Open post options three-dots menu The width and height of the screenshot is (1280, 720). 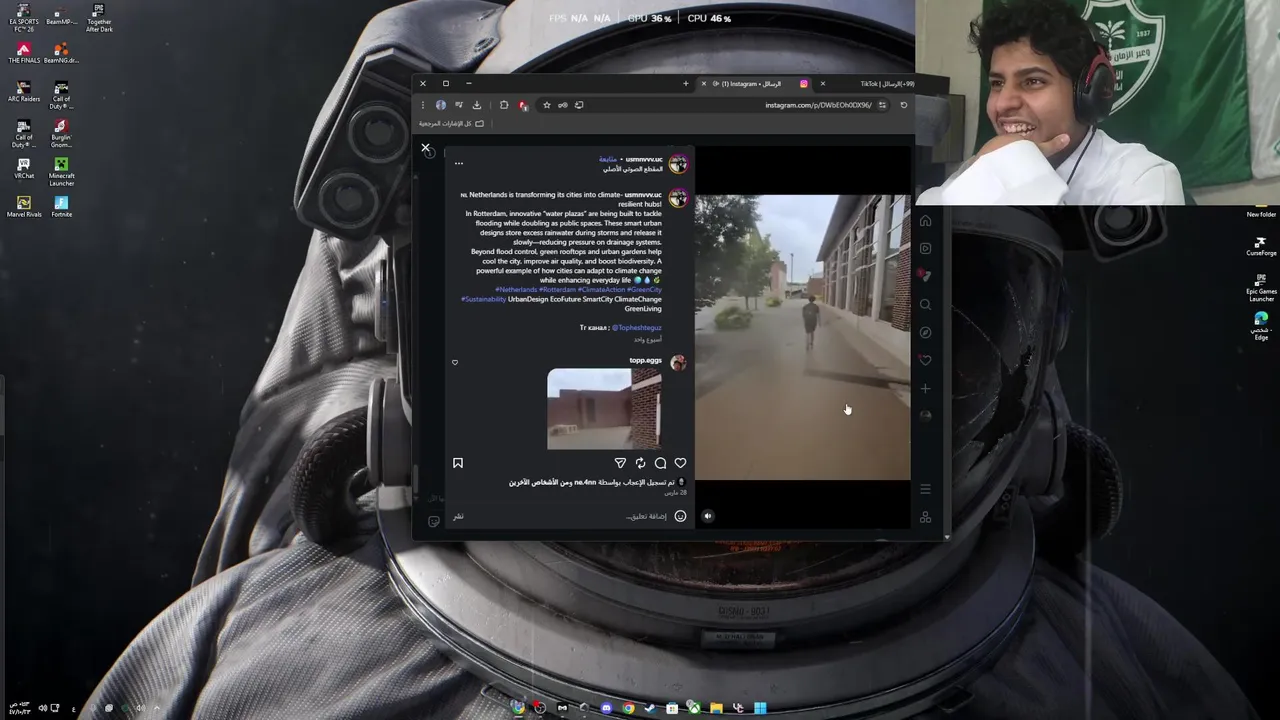pos(459,163)
